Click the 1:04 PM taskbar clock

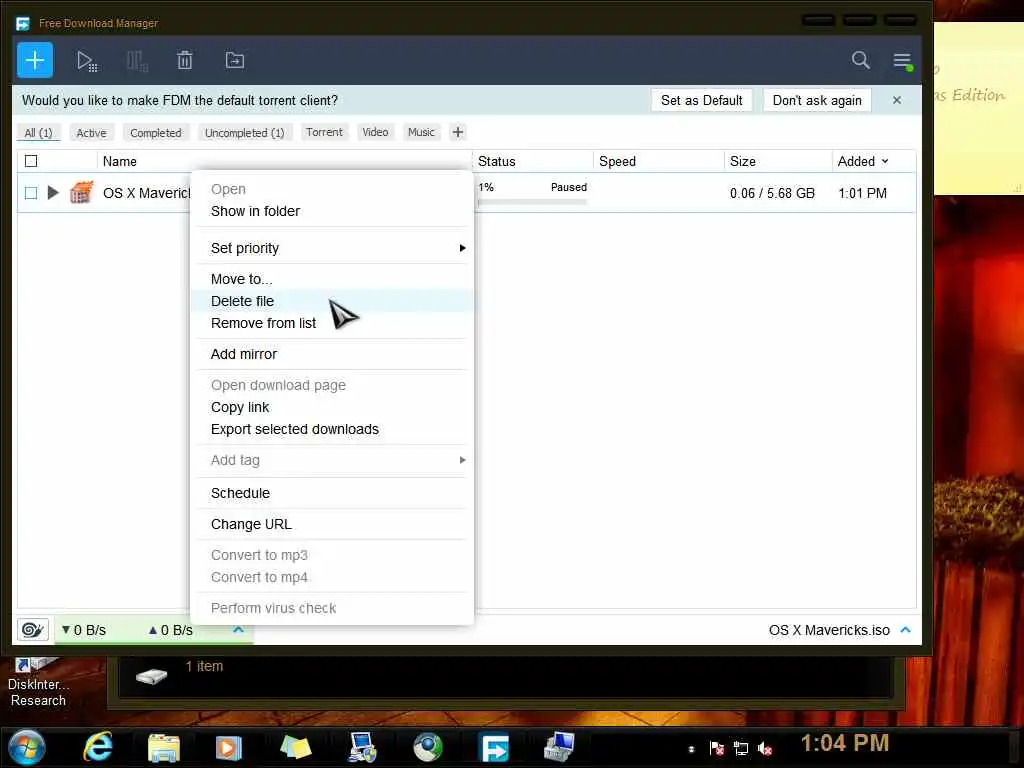click(845, 743)
